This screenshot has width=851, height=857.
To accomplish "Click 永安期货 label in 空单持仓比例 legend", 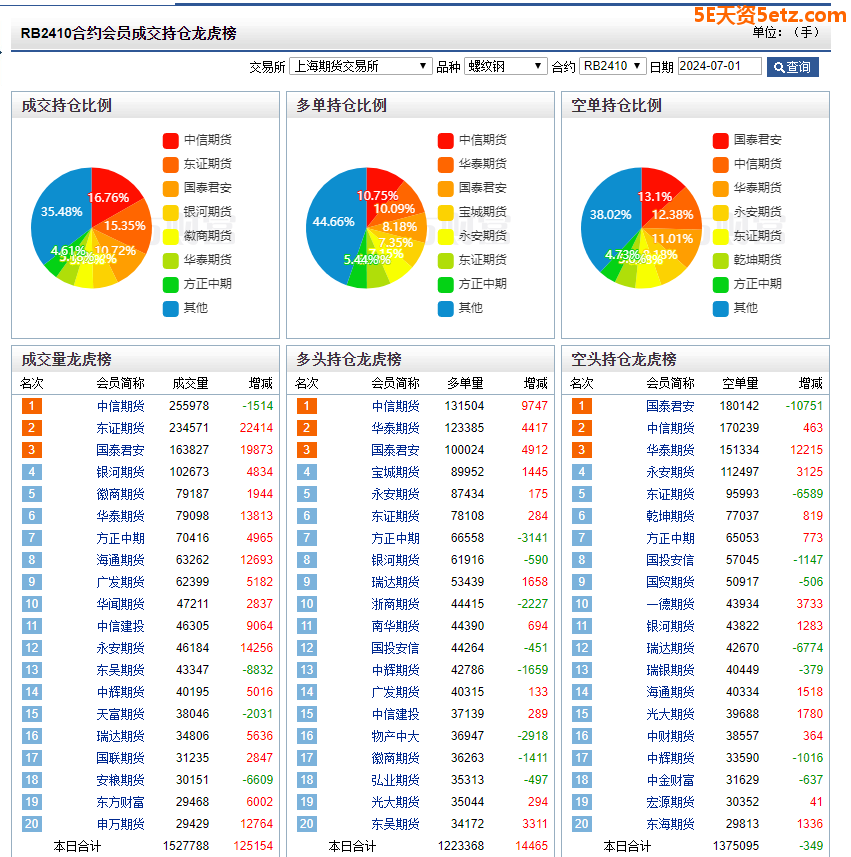I will pos(758,212).
